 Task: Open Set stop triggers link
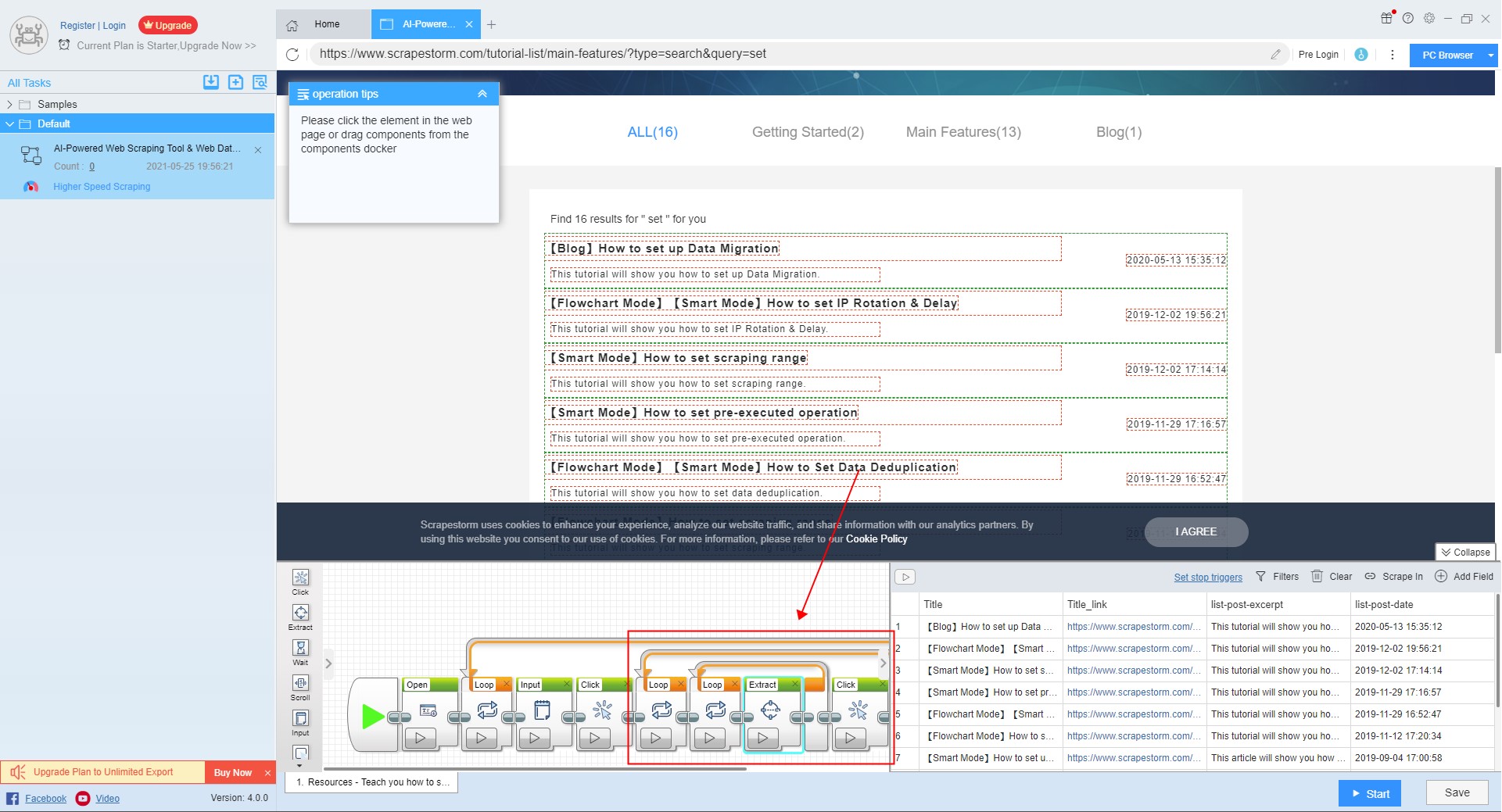1208,578
